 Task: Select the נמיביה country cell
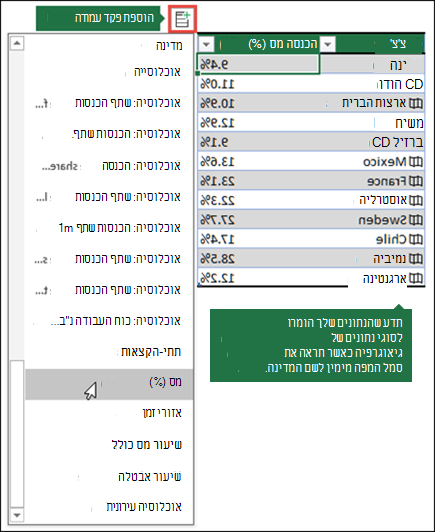point(373,259)
